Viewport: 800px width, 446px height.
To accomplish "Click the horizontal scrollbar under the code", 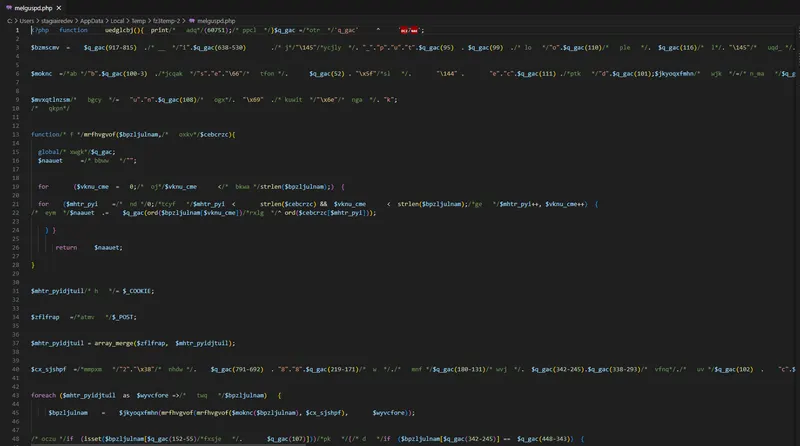I will (168, 444).
